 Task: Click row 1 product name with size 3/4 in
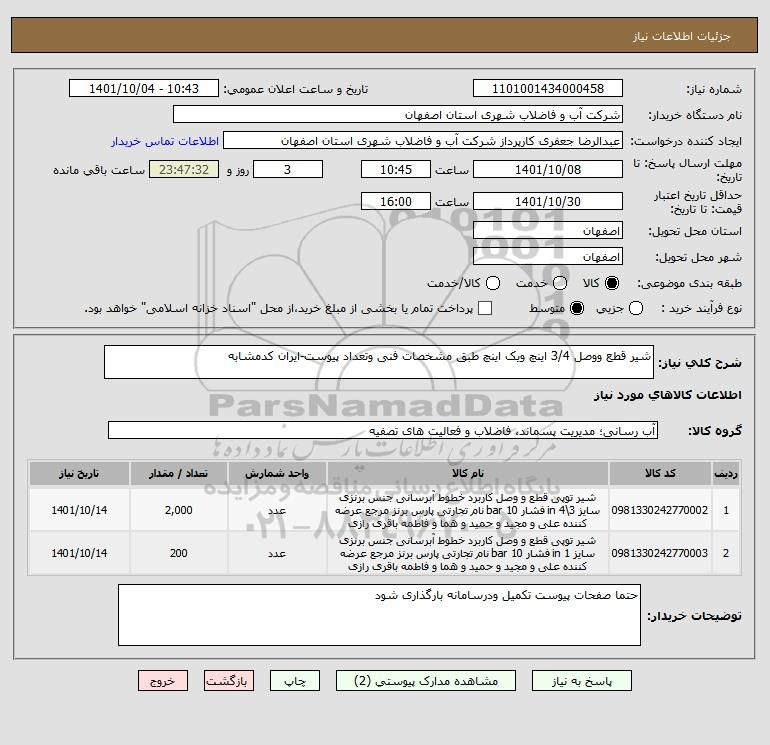468,510
